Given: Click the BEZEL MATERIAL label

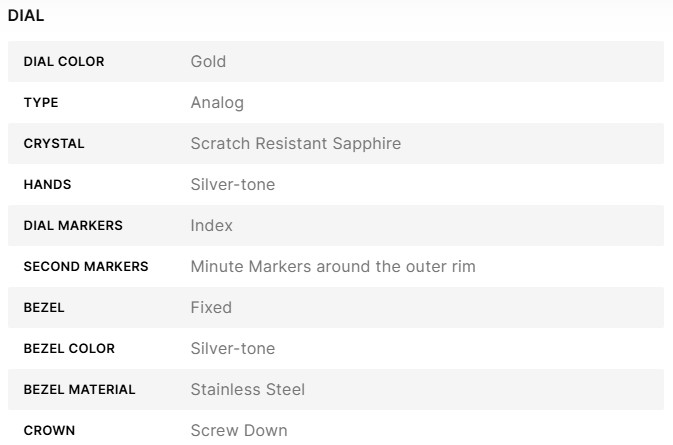Looking at the screenshot, I should click(79, 390).
